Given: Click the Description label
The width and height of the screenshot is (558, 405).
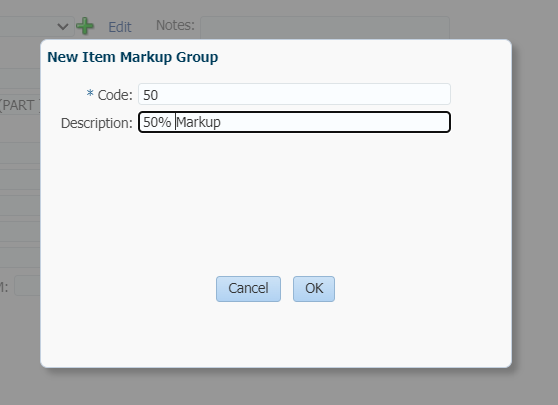Looking at the screenshot, I should point(96,123).
